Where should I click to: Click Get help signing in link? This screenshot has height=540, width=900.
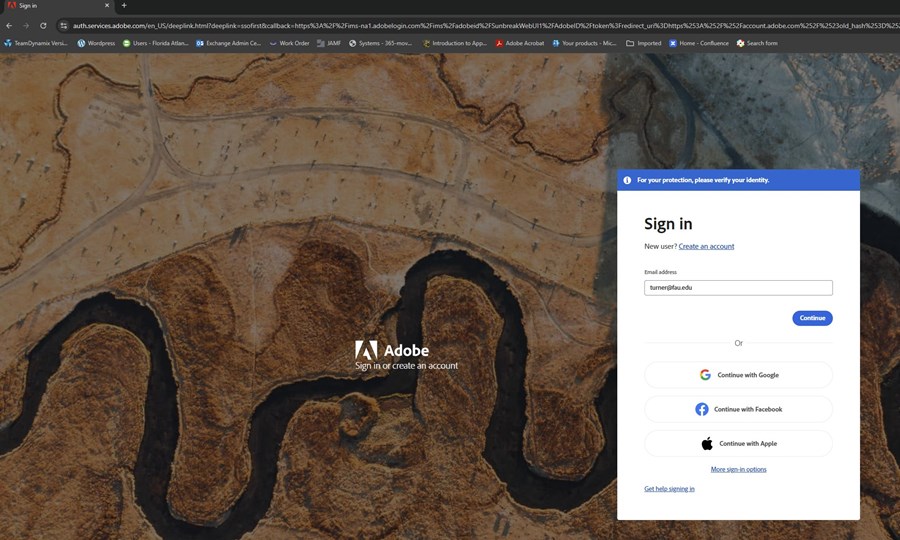pos(669,489)
